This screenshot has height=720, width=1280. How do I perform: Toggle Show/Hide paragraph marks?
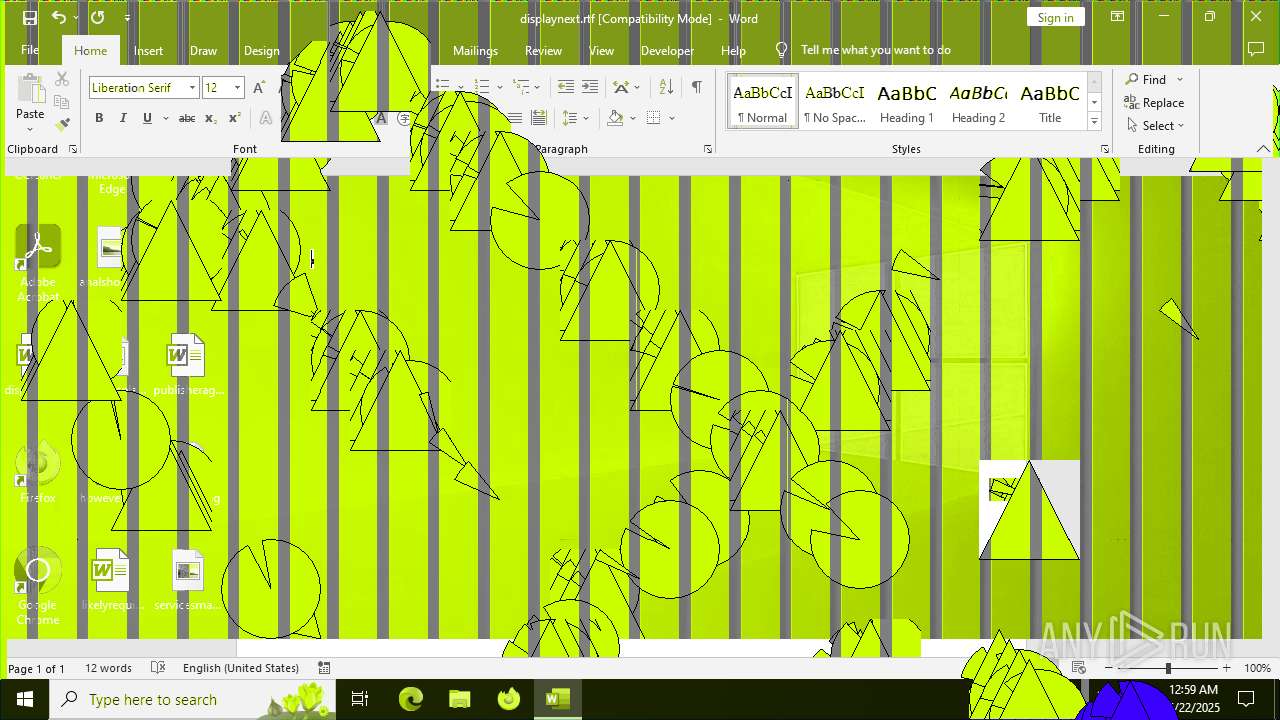pyautogui.click(x=696, y=87)
